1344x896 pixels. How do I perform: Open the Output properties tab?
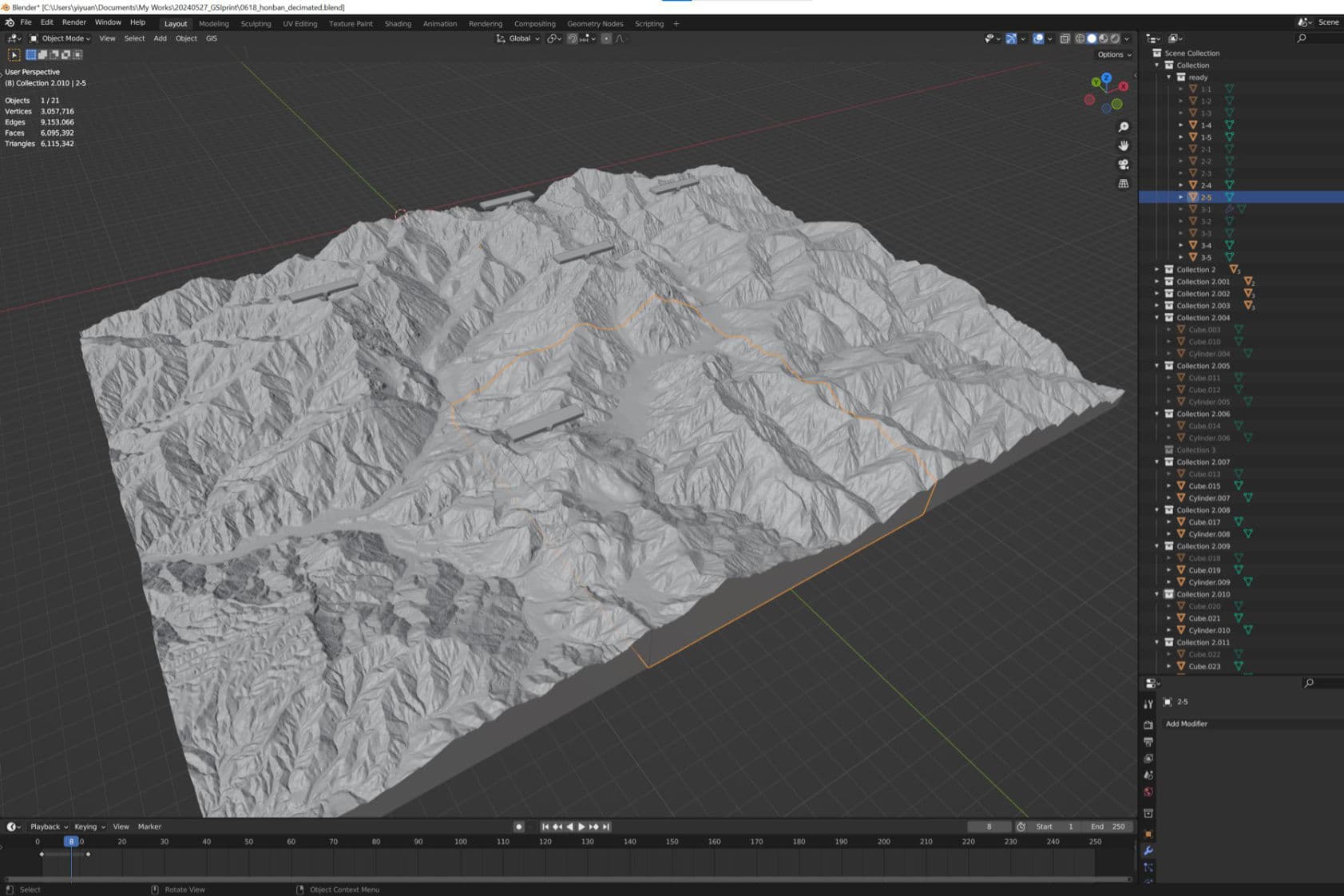pos(1148,742)
